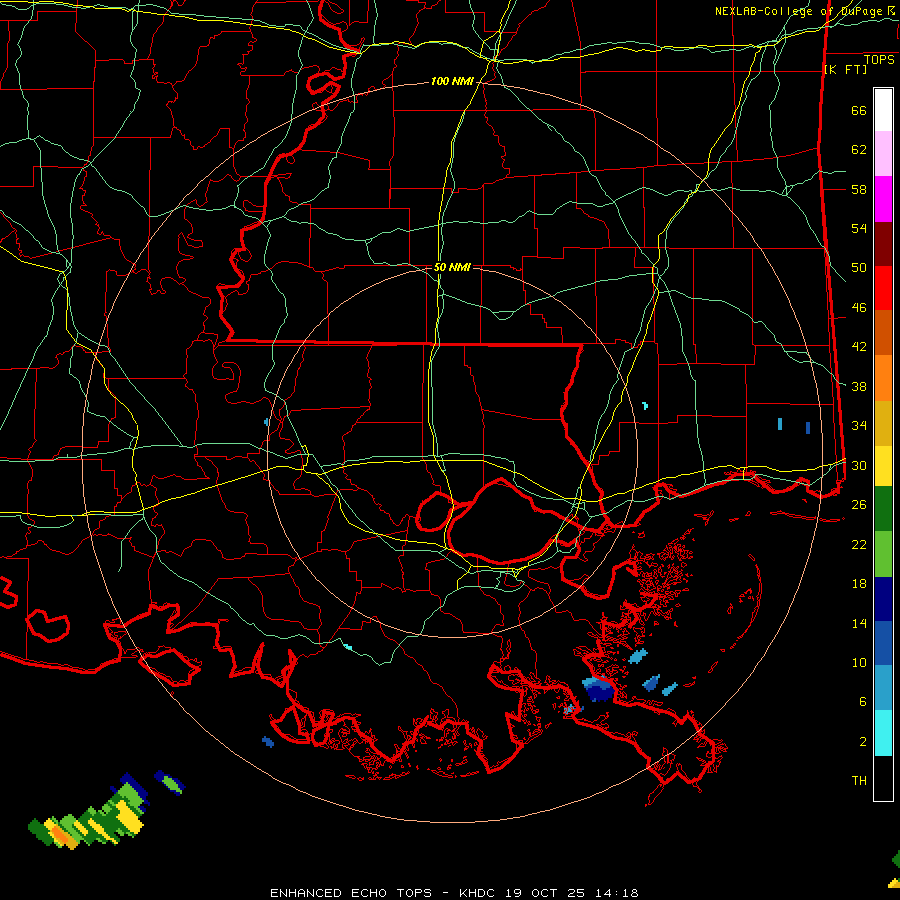Click the KHDC station identifier

[479, 893]
